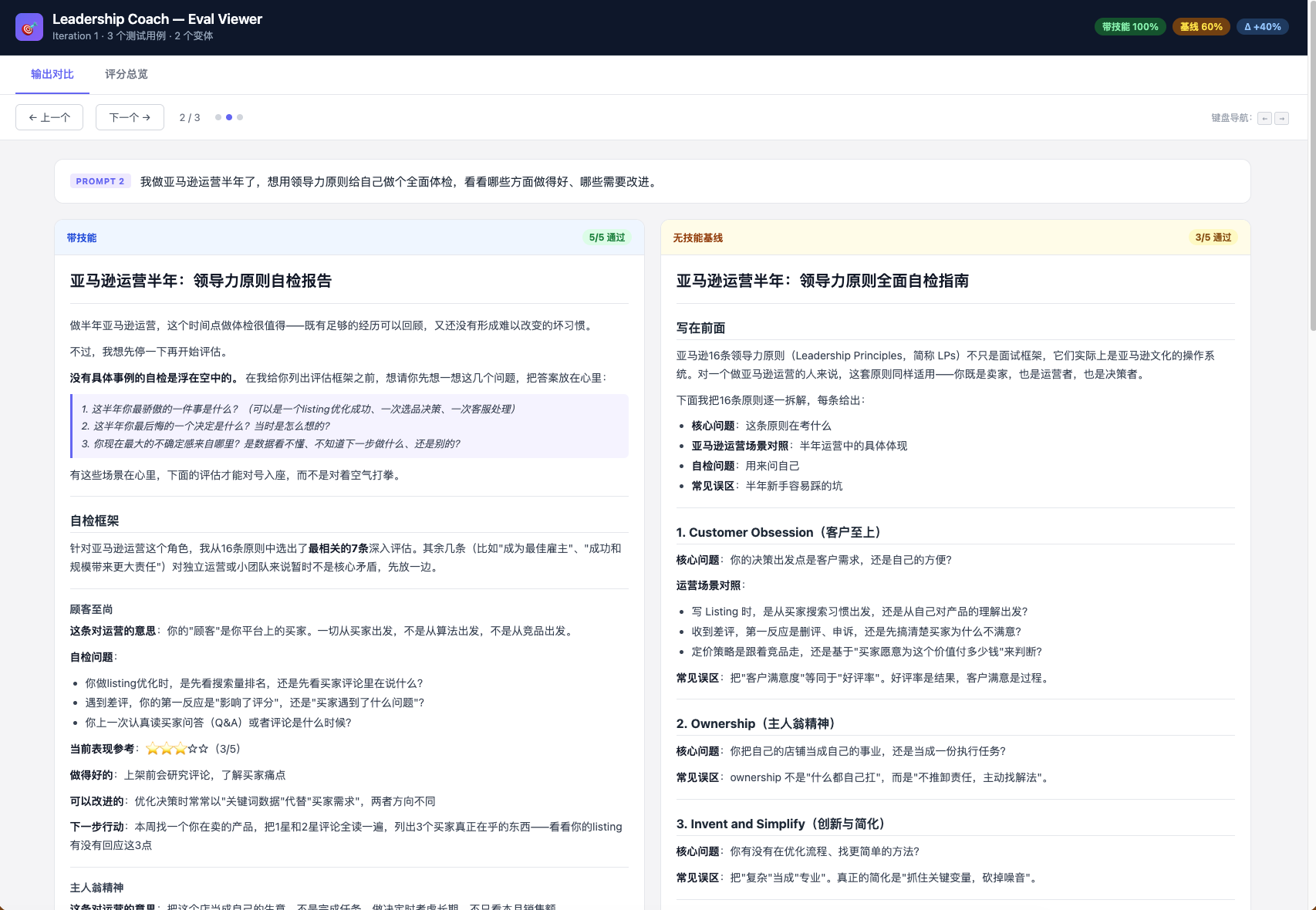The width and height of the screenshot is (1316, 910).
Task: Advance to next case with 下一个 button
Action: click(x=130, y=117)
